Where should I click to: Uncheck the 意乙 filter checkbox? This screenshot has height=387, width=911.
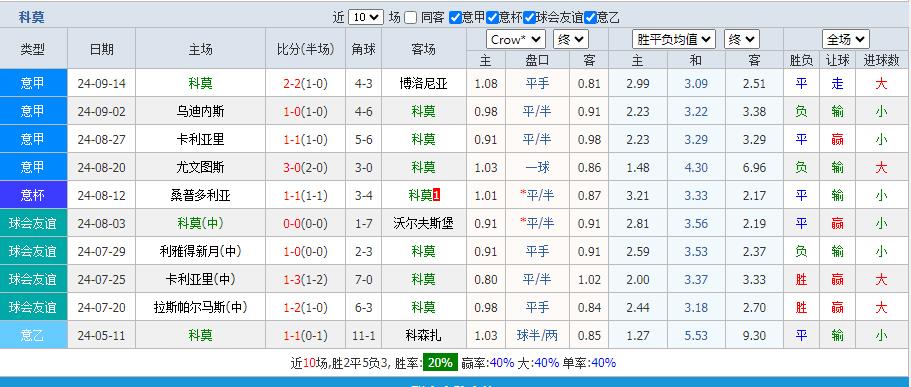click(591, 17)
